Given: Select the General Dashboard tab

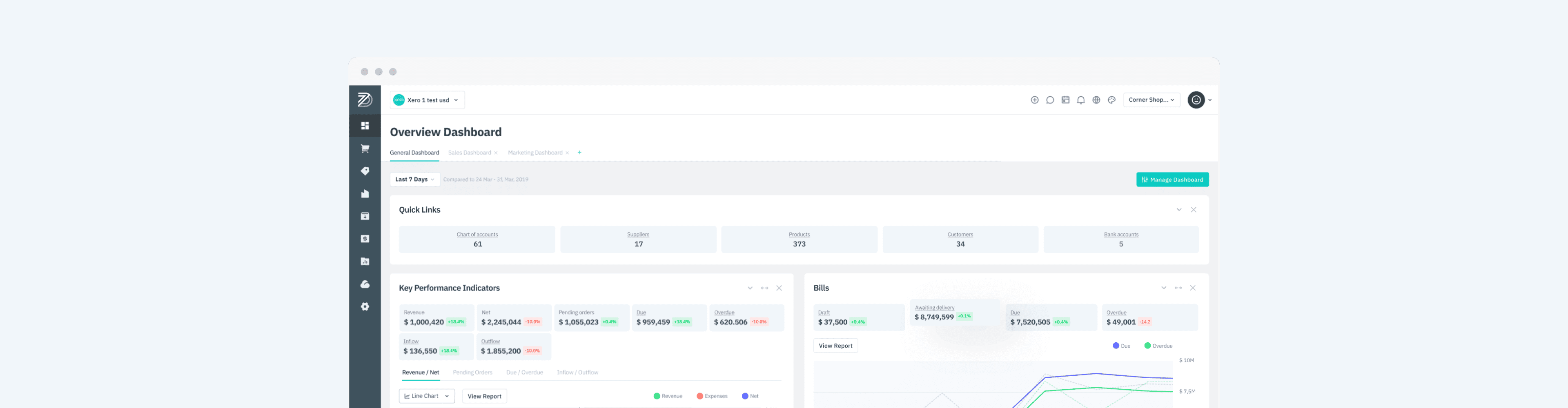Looking at the screenshot, I should (414, 153).
